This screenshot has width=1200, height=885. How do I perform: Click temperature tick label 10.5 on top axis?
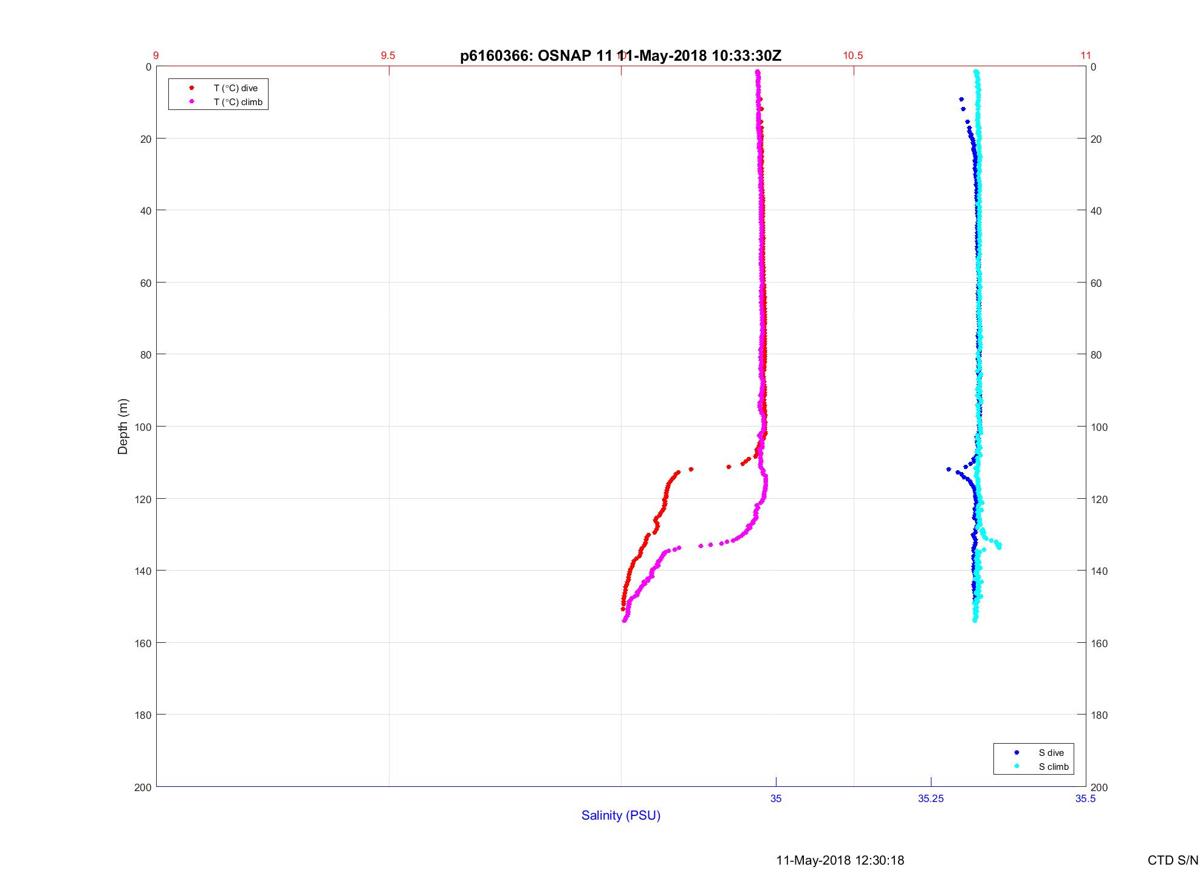click(853, 56)
